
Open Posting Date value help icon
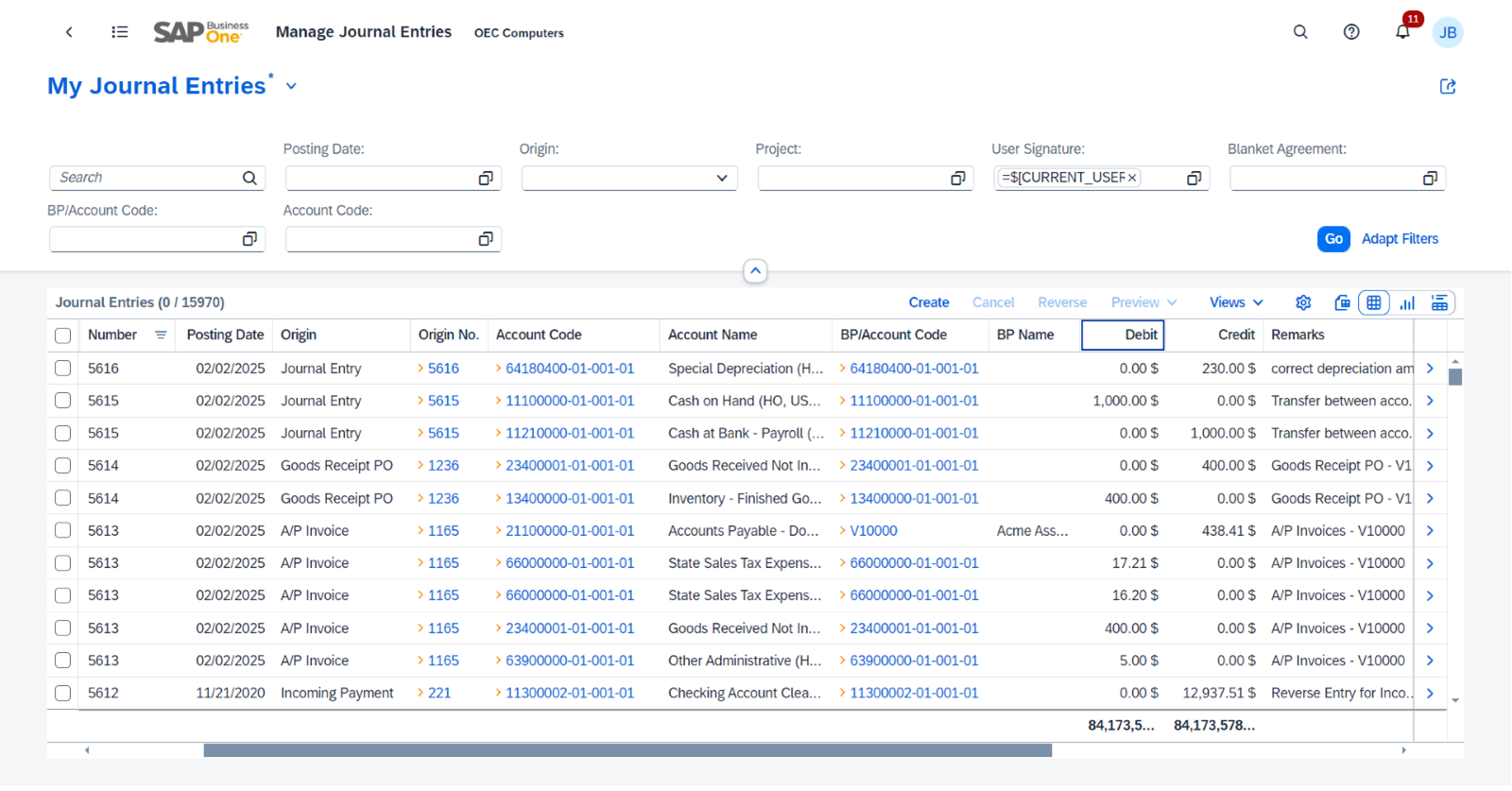[x=486, y=178]
